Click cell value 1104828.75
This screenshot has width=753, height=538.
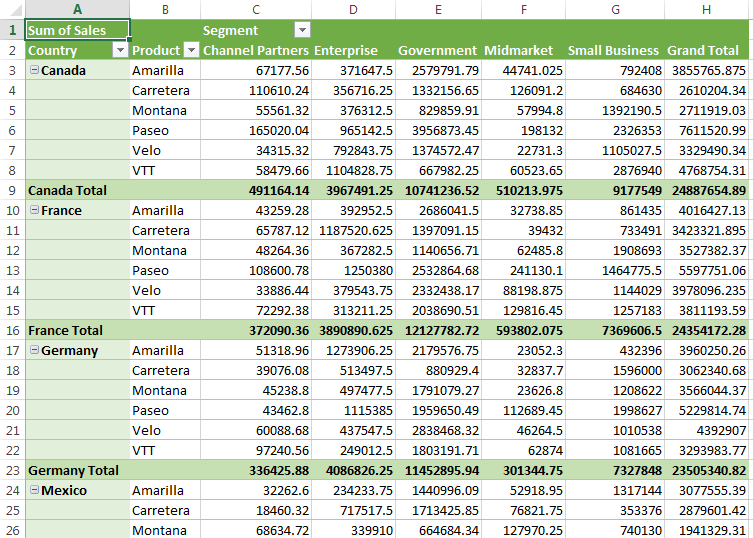(353, 170)
